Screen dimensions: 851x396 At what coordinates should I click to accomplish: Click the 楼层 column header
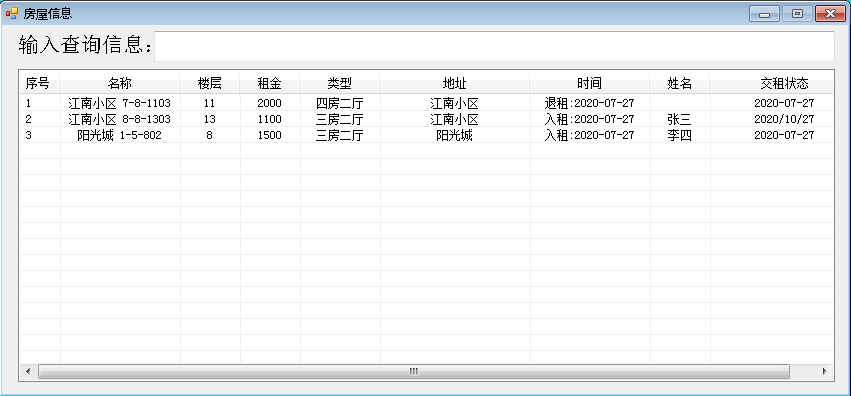click(x=209, y=83)
